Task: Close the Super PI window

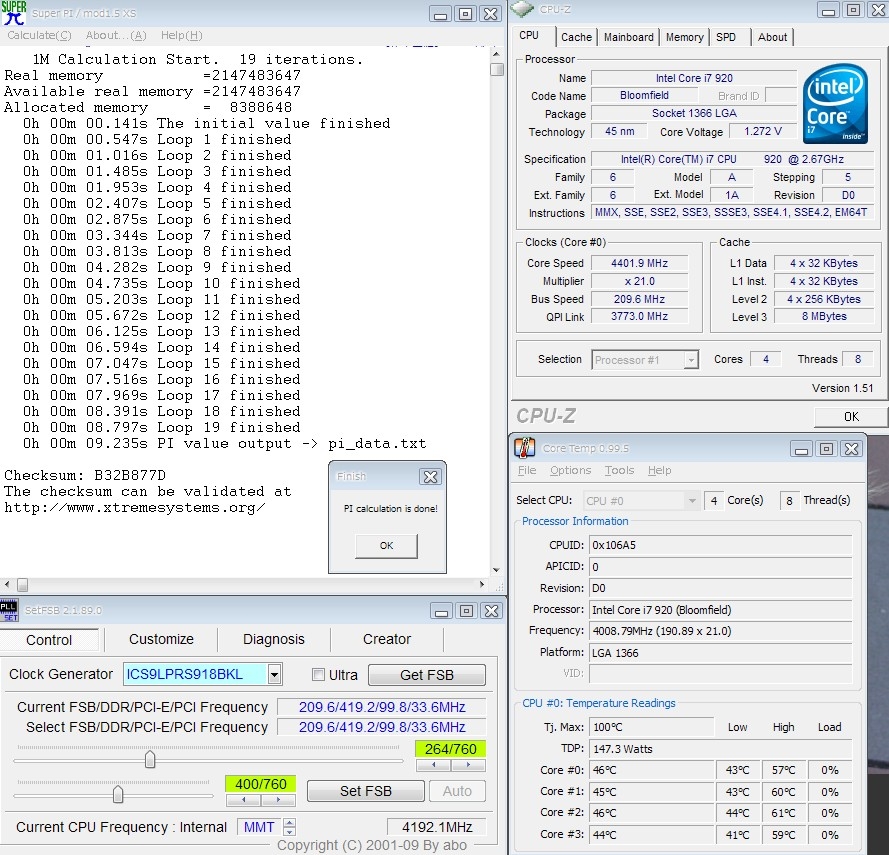Action: pyautogui.click(x=490, y=14)
